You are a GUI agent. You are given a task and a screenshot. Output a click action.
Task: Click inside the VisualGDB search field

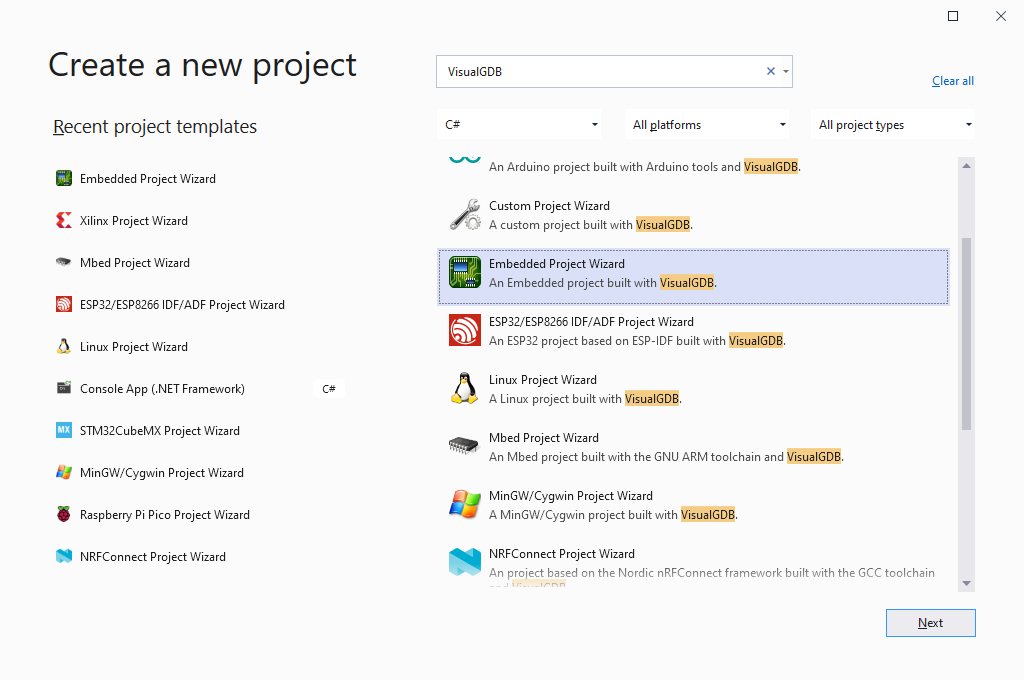(x=600, y=71)
